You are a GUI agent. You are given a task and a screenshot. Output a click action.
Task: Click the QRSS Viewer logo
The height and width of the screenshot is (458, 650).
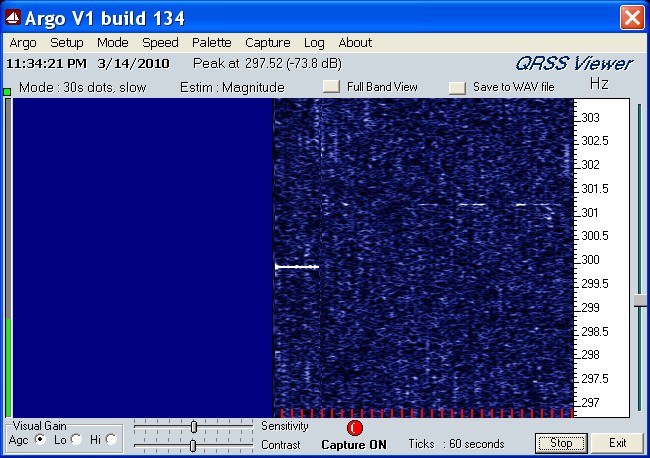[x=574, y=64]
